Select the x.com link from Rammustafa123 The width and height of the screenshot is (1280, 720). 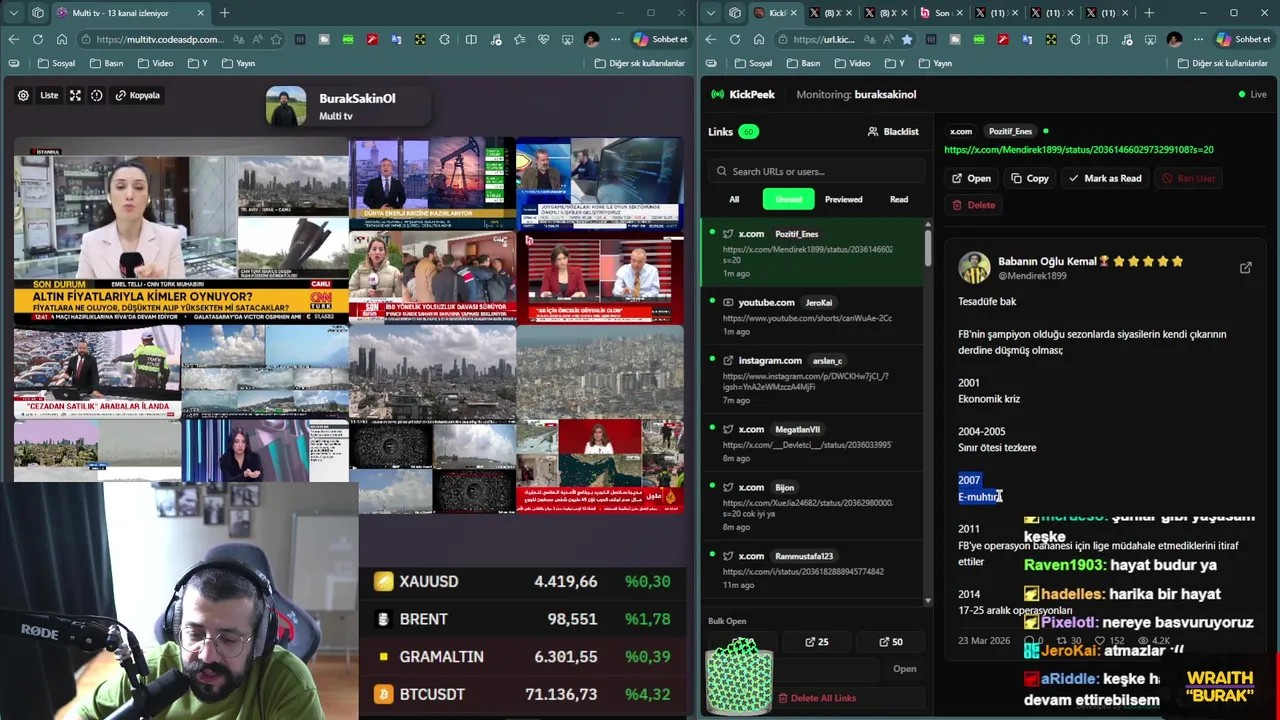click(812, 568)
